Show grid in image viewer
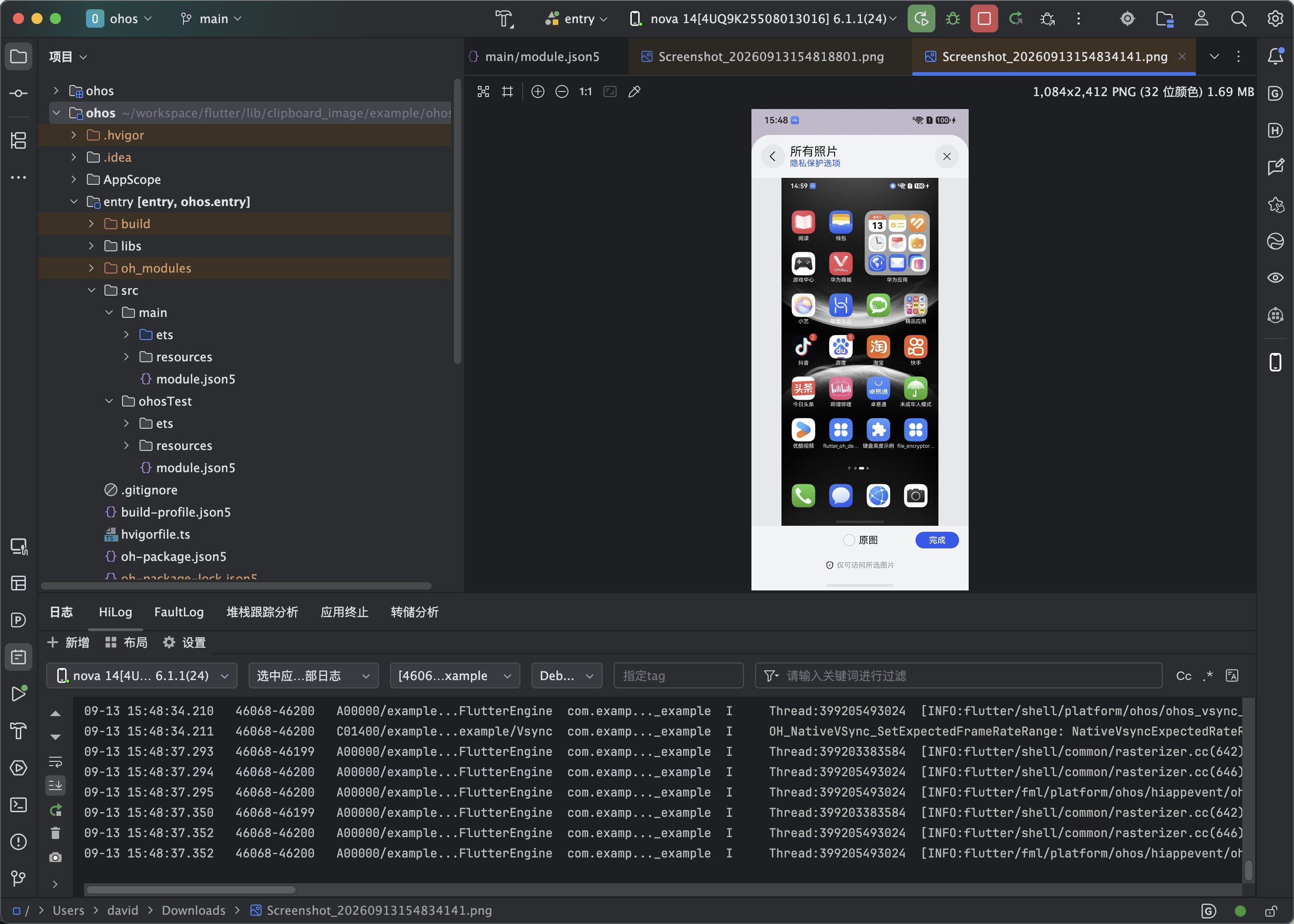Image resolution: width=1294 pixels, height=924 pixels. coord(507,91)
